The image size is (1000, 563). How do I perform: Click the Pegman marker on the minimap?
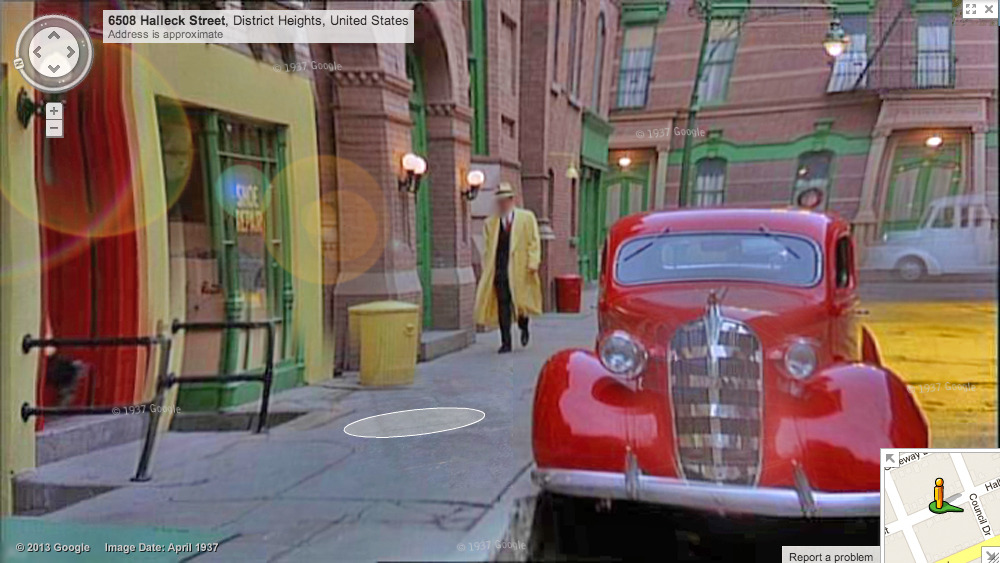(940, 496)
